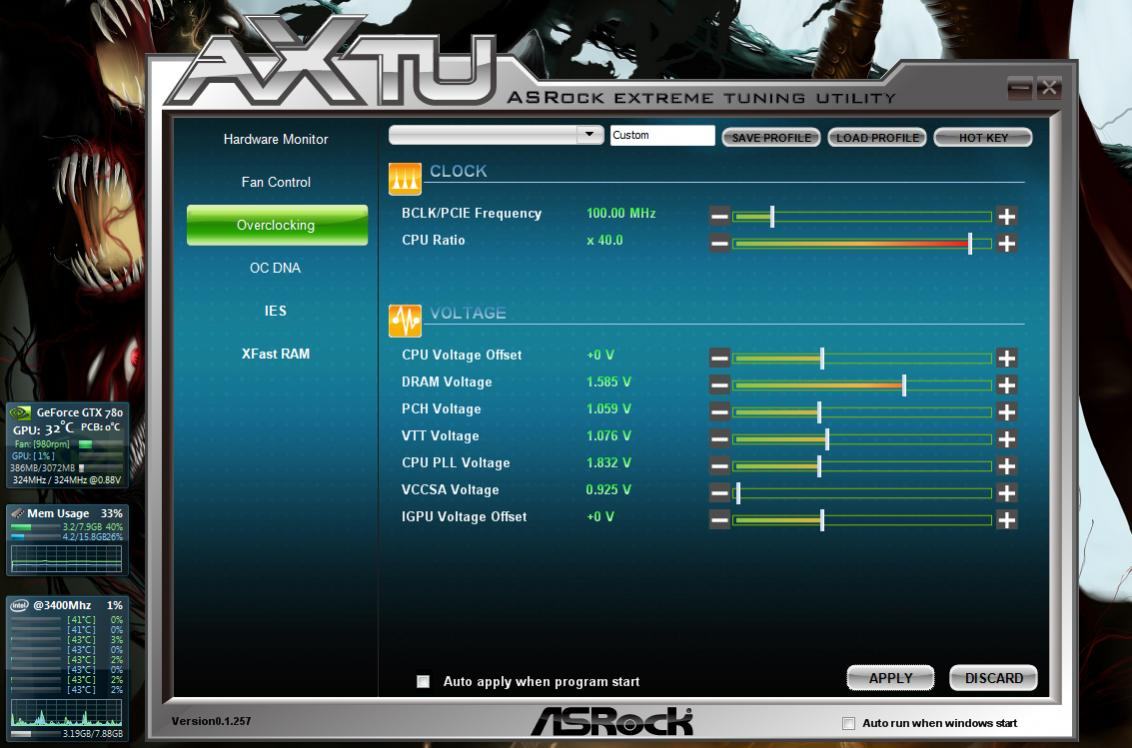Image resolution: width=1132 pixels, height=748 pixels.
Task: Open the IES page
Action: click(275, 310)
